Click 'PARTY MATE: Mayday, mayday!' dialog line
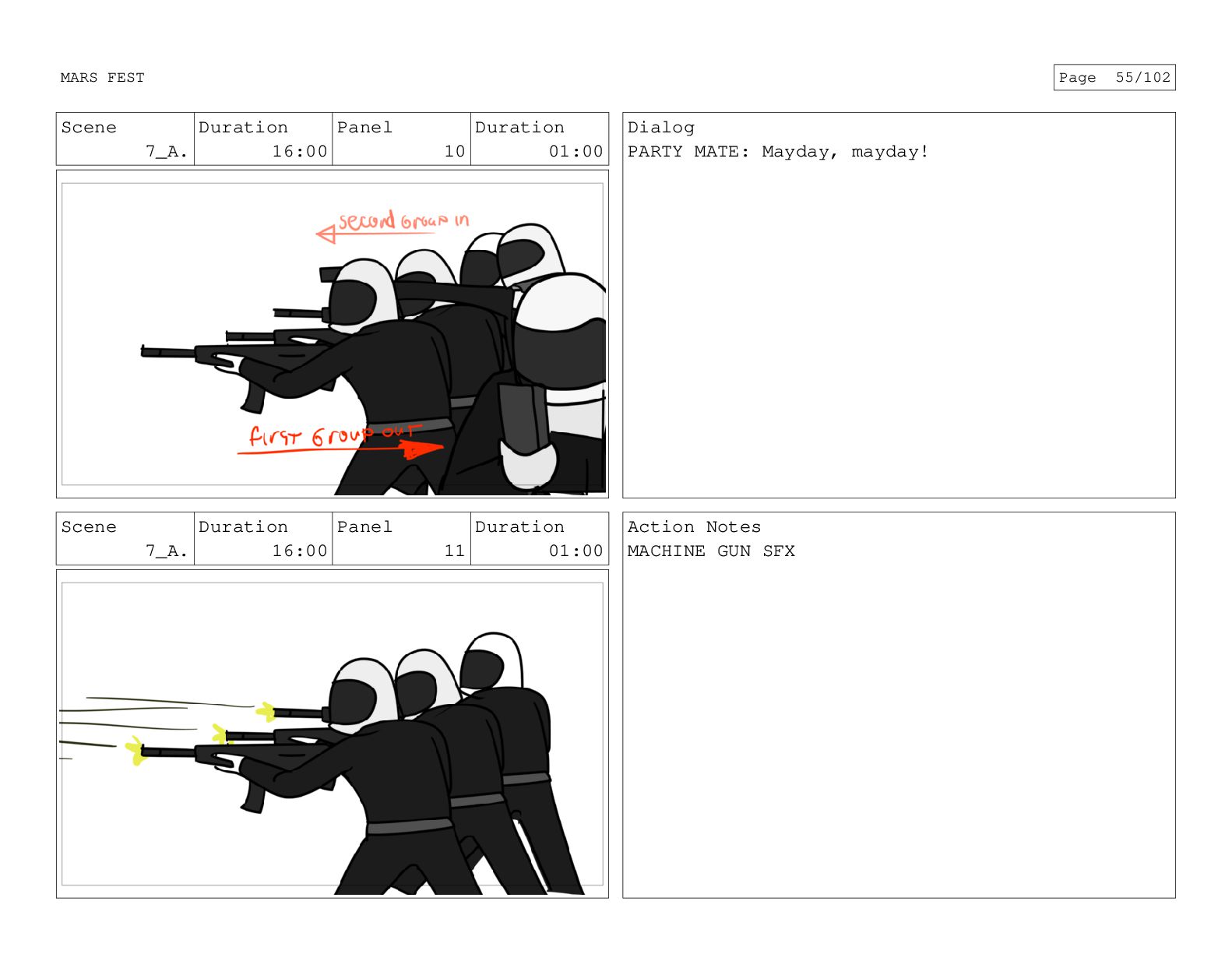 [x=777, y=152]
